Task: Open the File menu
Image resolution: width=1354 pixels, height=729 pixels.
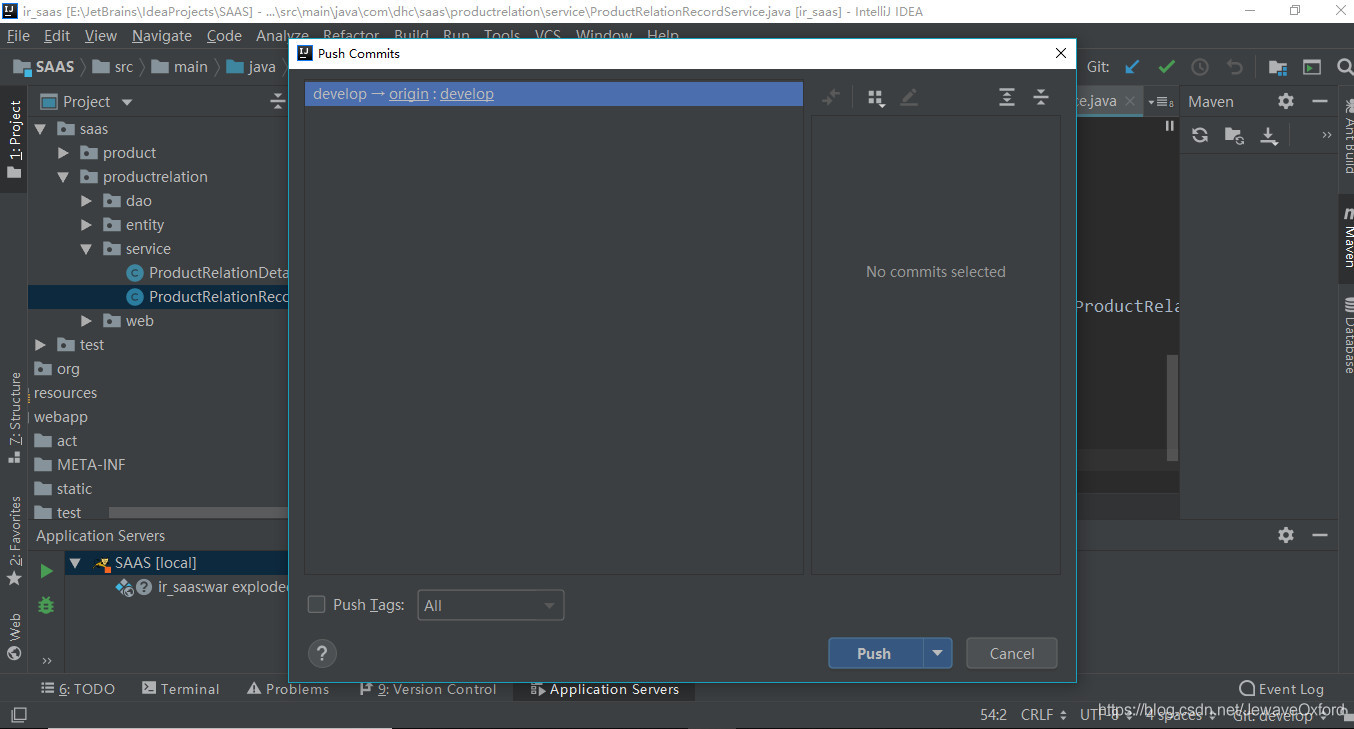Action: coord(18,35)
